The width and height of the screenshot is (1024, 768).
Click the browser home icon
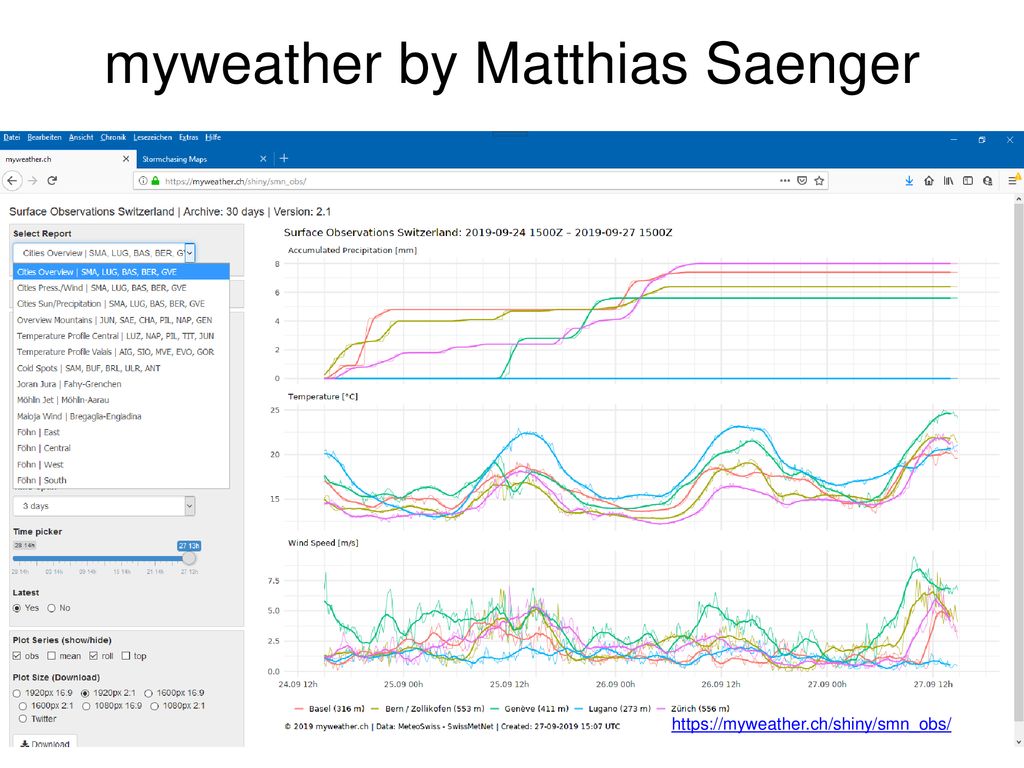coord(929,181)
